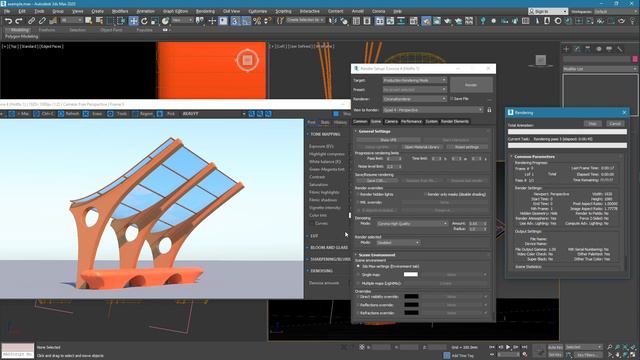Collapse the Scene Environment rollout
The width and height of the screenshot is (640, 360).
point(376,255)
